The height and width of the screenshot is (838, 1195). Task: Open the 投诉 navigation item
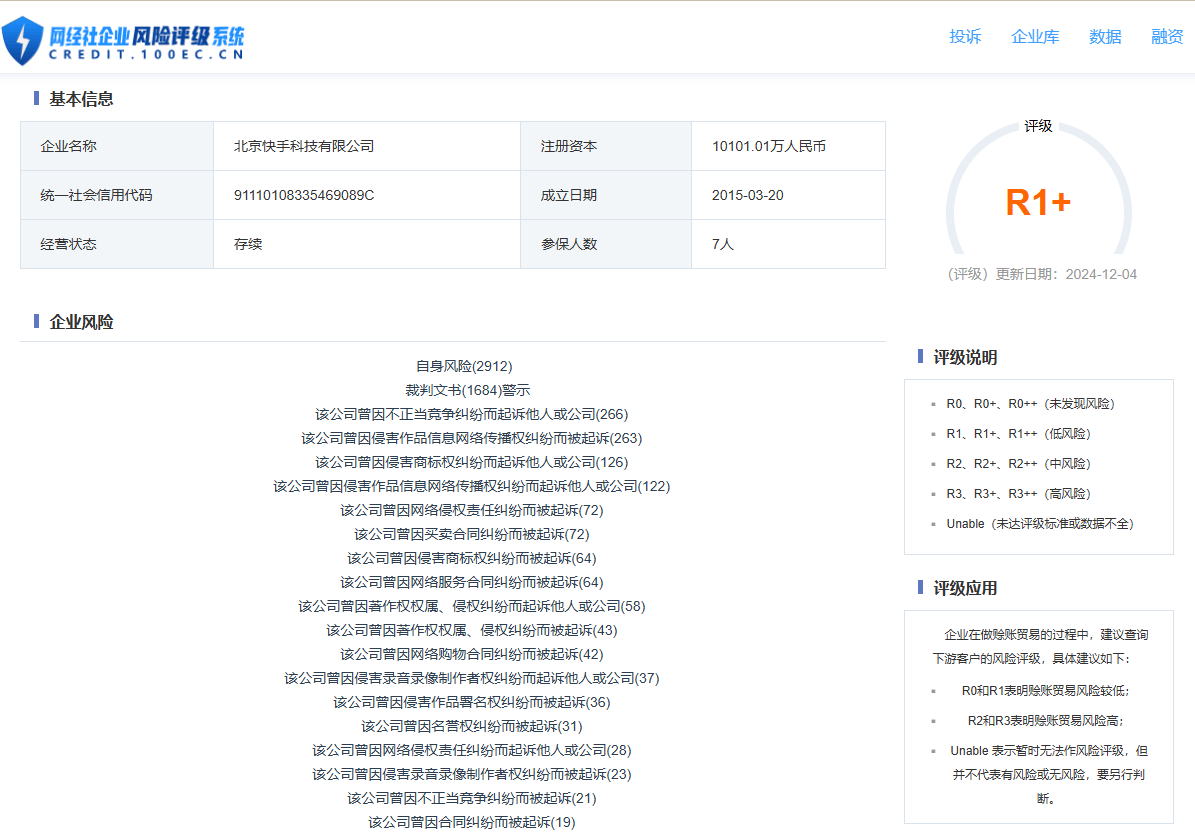coord(965,37)
